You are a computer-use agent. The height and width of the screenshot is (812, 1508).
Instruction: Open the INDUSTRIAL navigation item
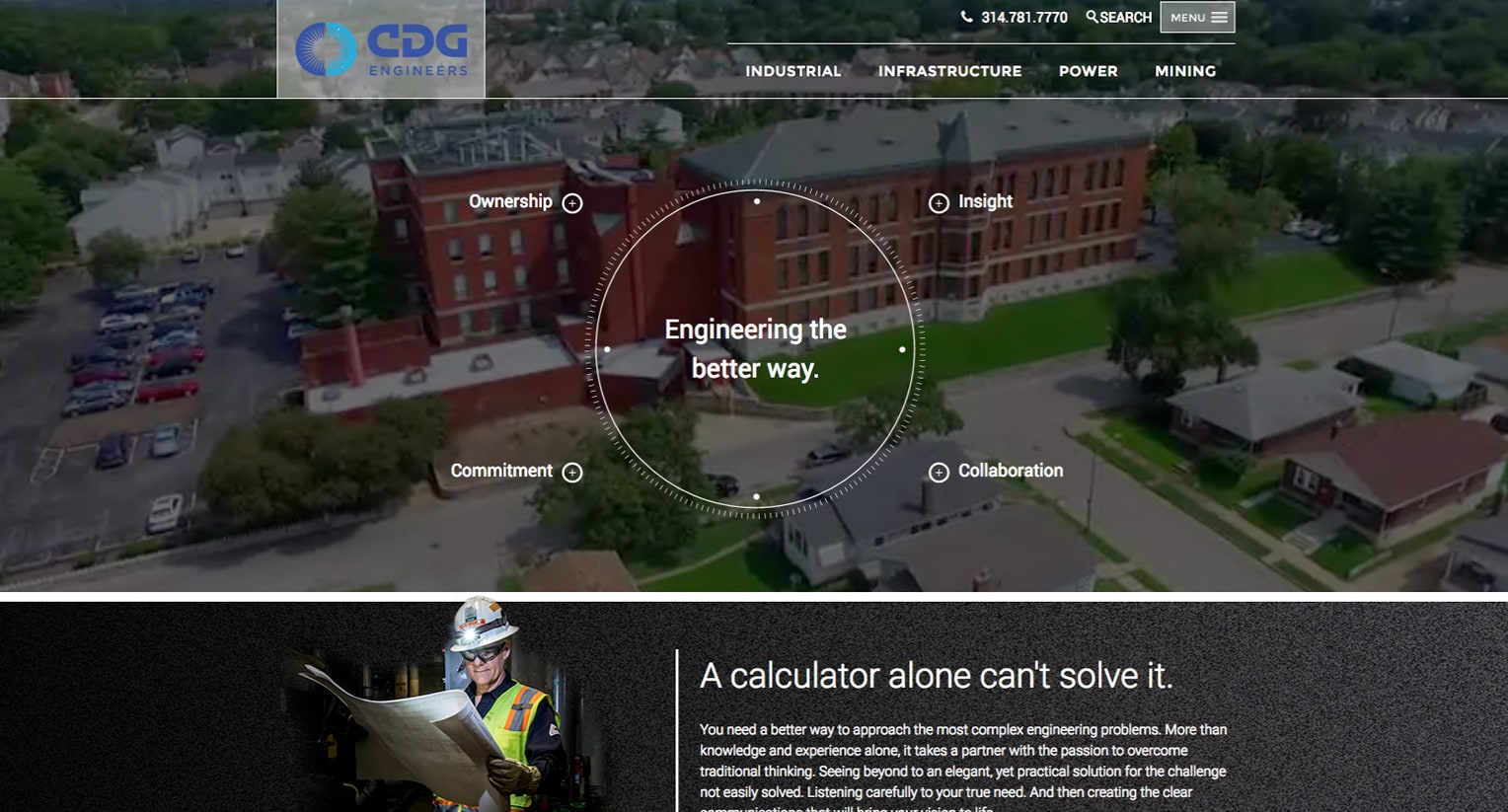(793, 71)
